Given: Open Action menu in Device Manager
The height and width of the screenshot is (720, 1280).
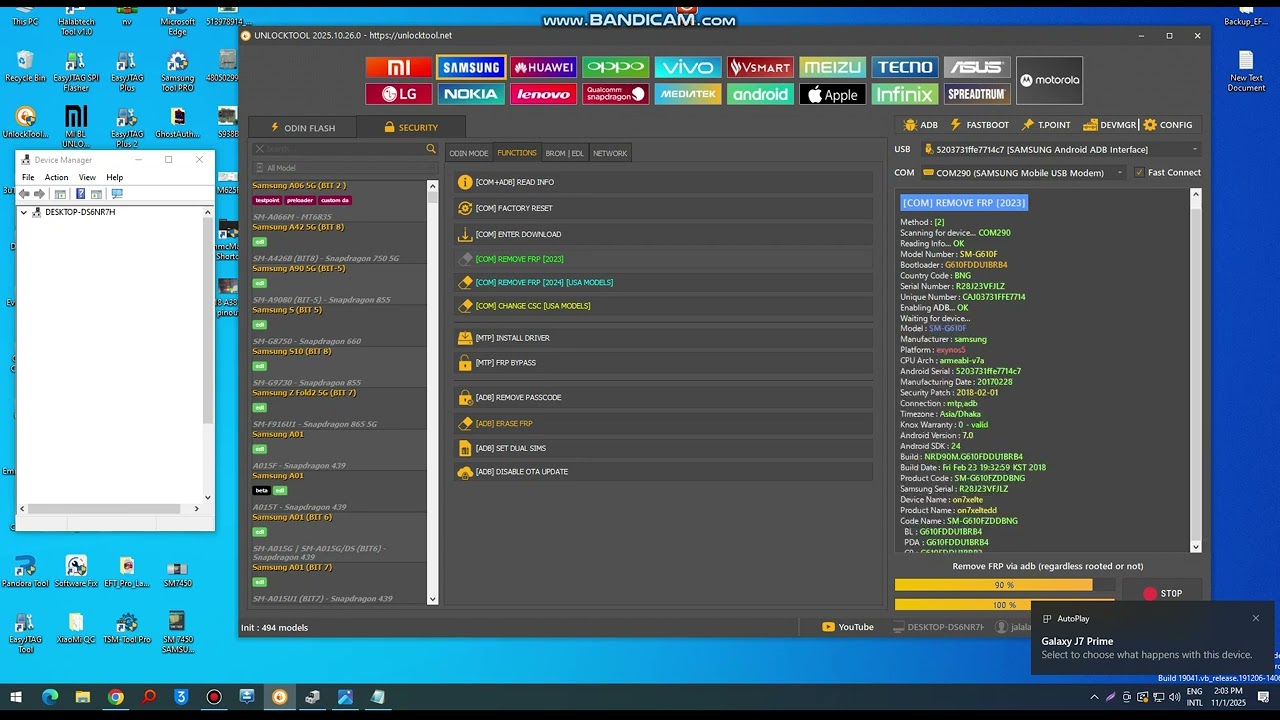Looking at the screenshot, I should [56, 177].
